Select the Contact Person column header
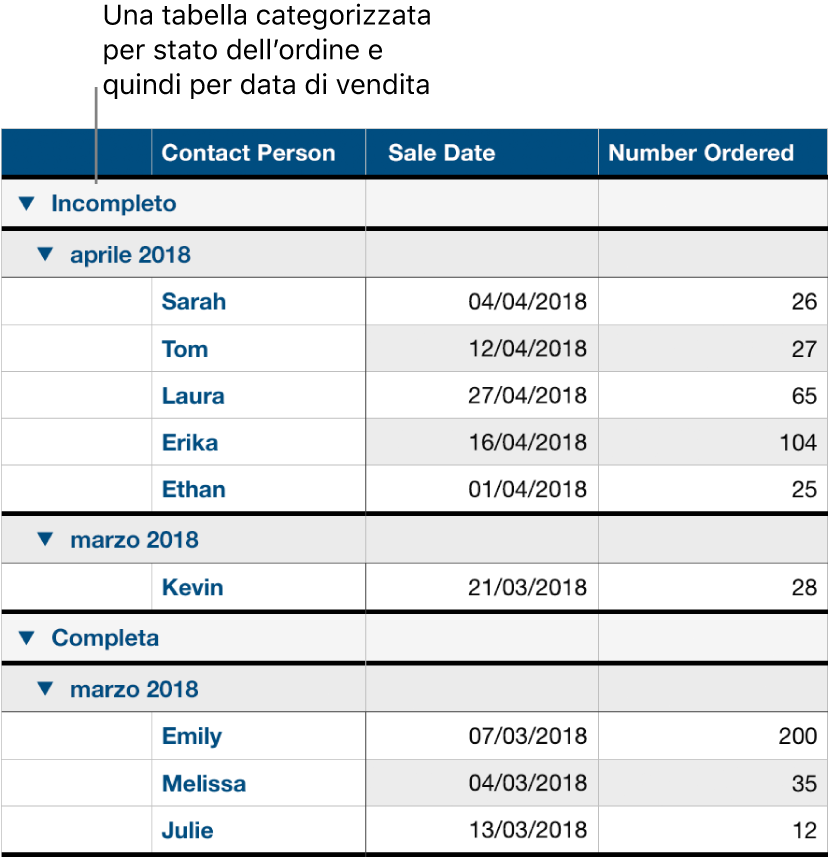The height and width of the screenshot is (857, 830). pyautogui.click(x=248, y=153)
